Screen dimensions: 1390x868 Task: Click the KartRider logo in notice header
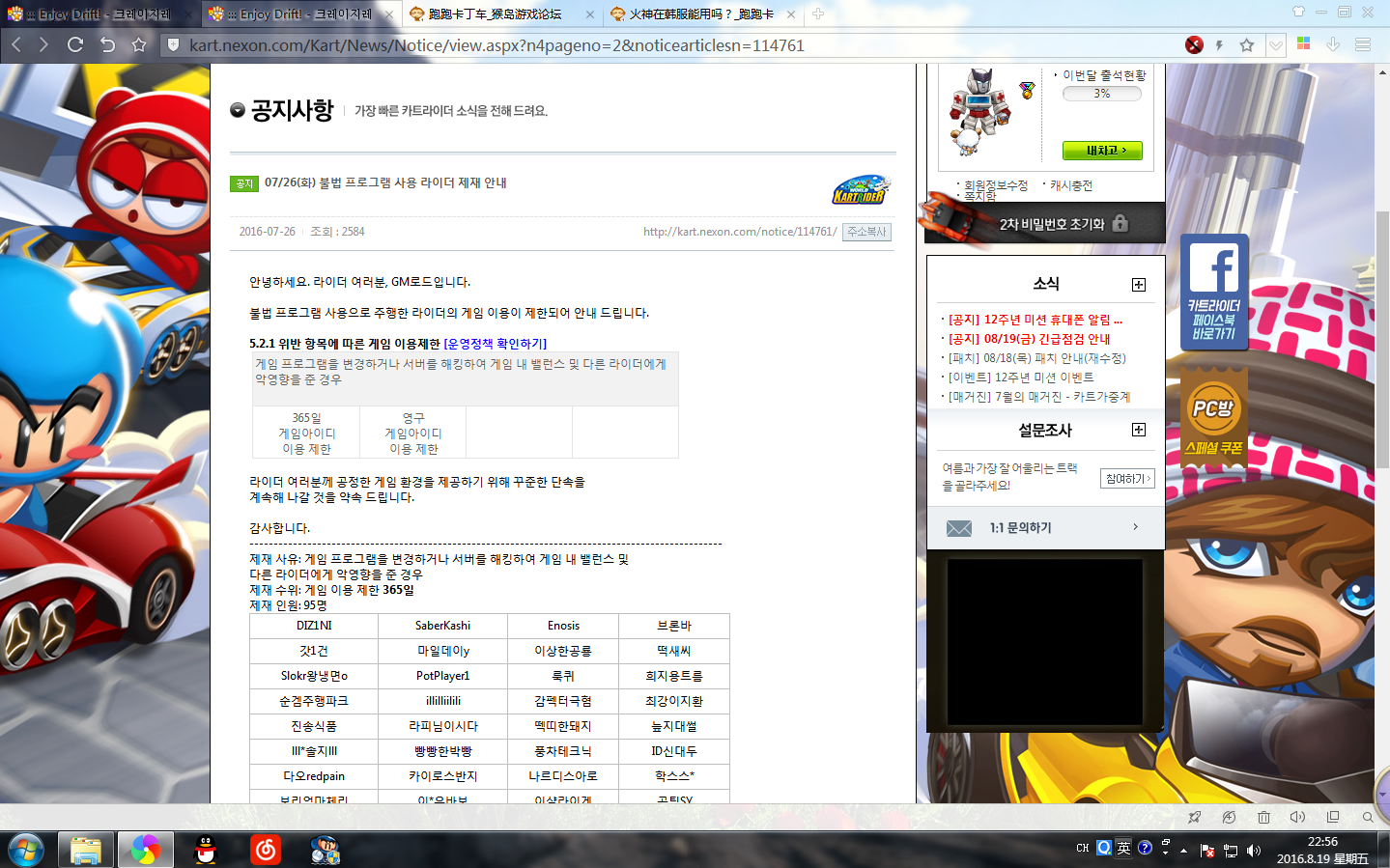860,190
